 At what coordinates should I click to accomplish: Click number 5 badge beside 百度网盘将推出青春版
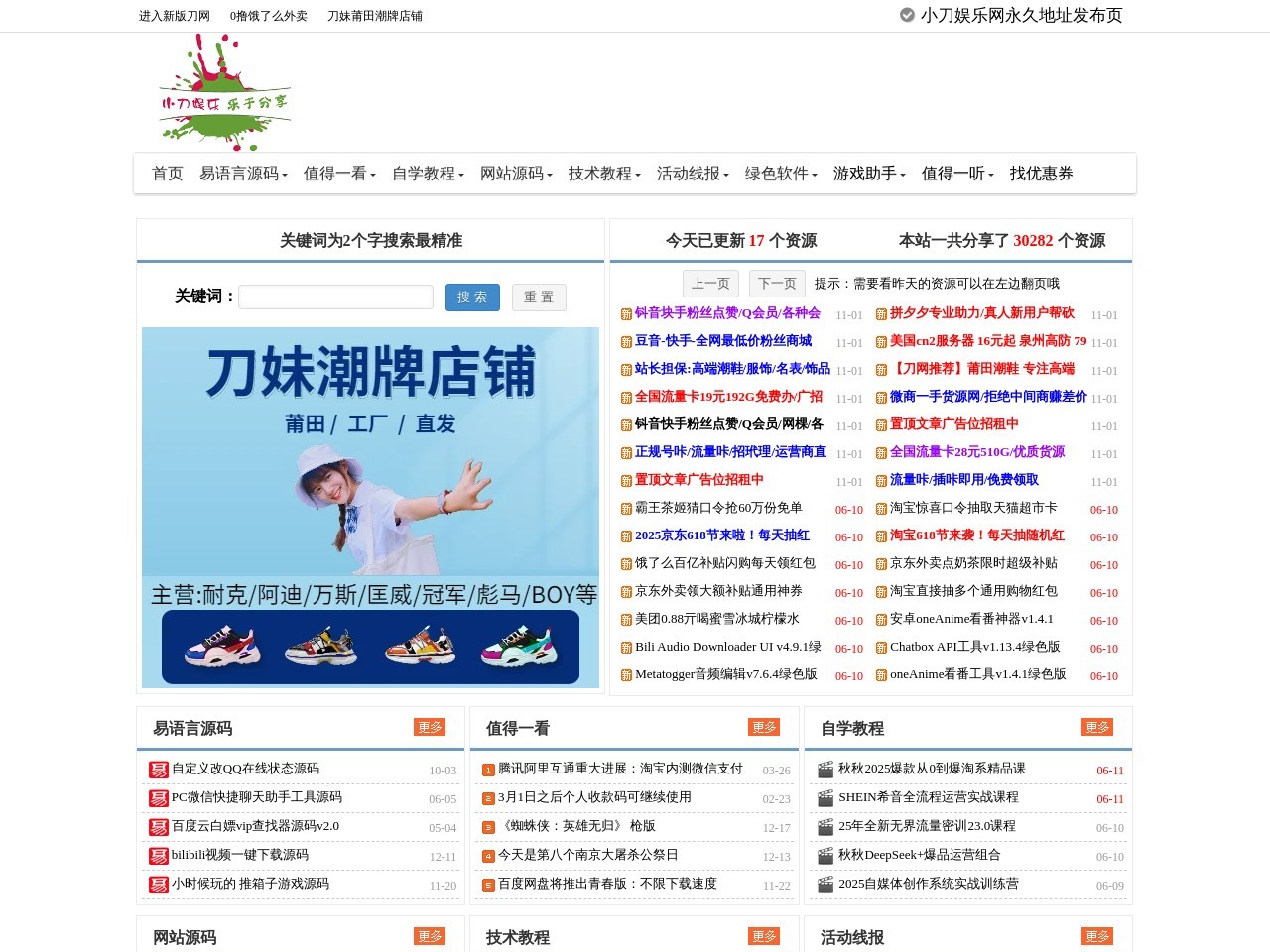[x=488, y=886]
